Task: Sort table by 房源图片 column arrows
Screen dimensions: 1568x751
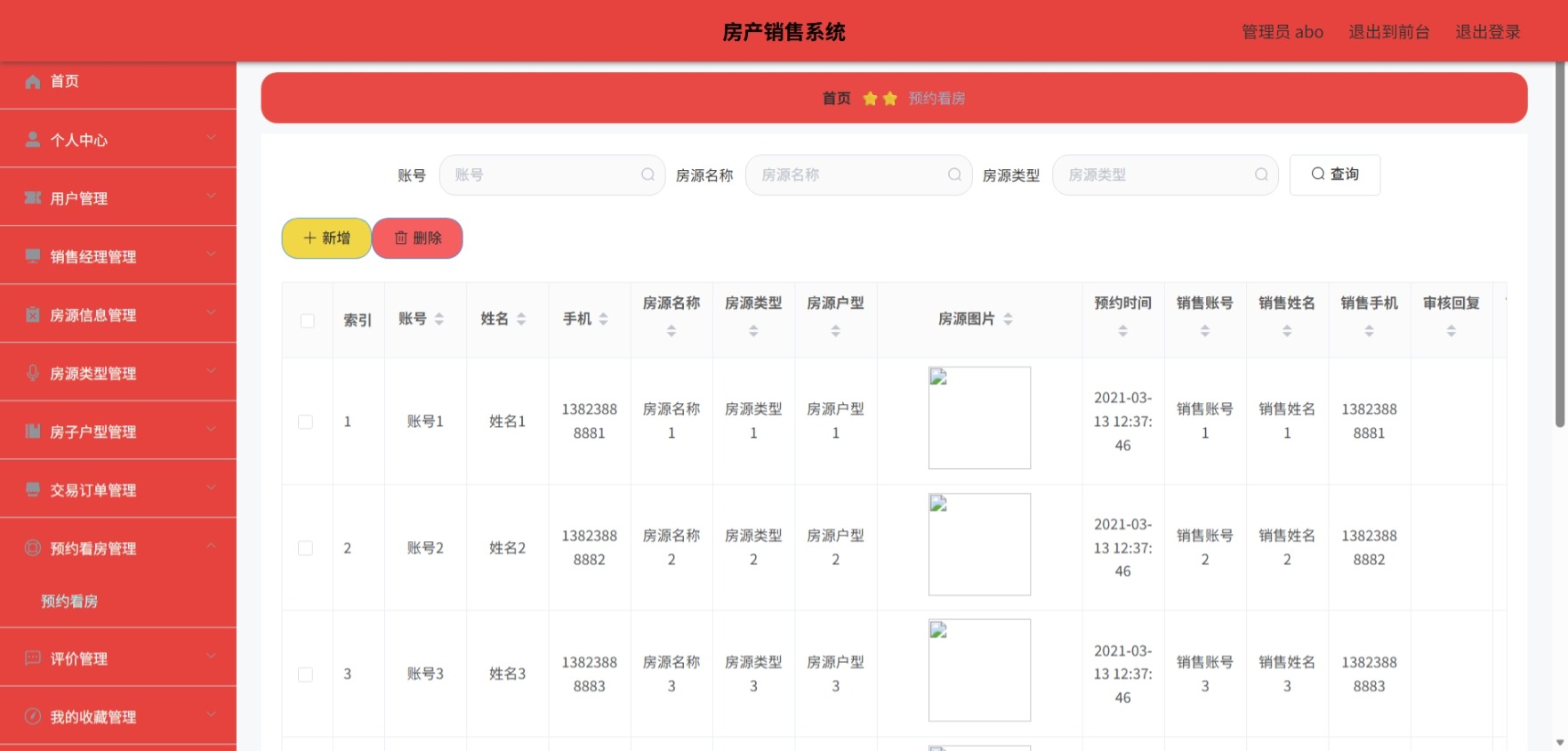Action: pos(1008,319)
